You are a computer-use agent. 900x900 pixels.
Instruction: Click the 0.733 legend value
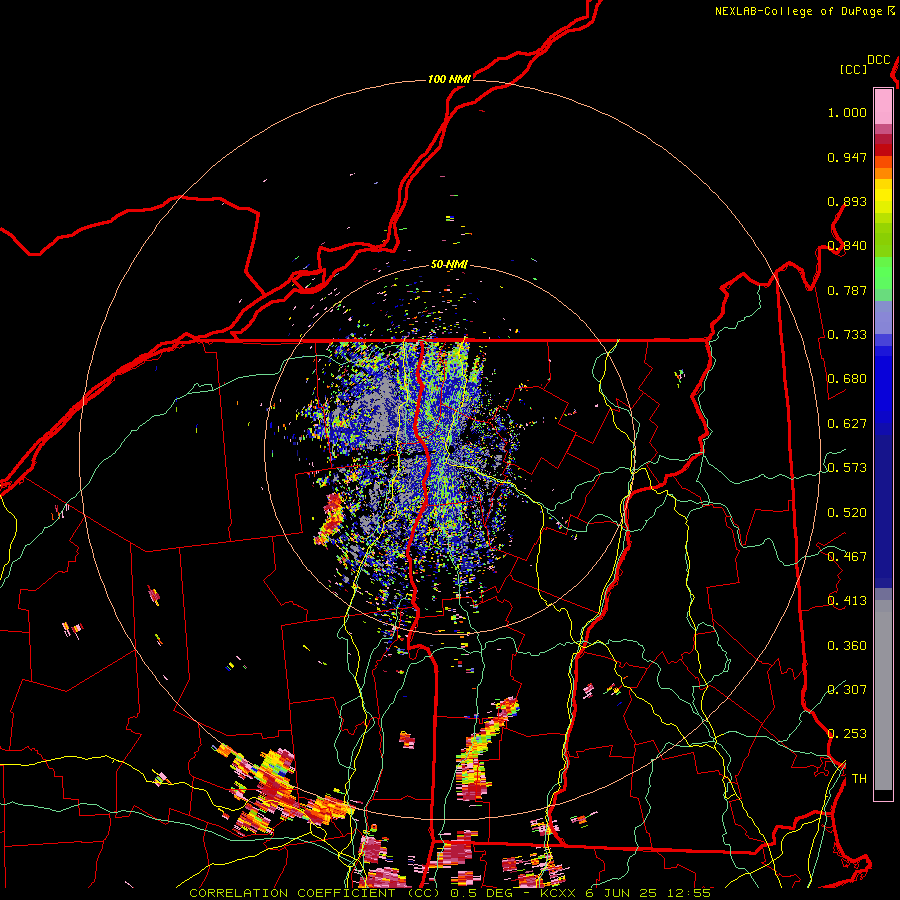tap(847, 335)
